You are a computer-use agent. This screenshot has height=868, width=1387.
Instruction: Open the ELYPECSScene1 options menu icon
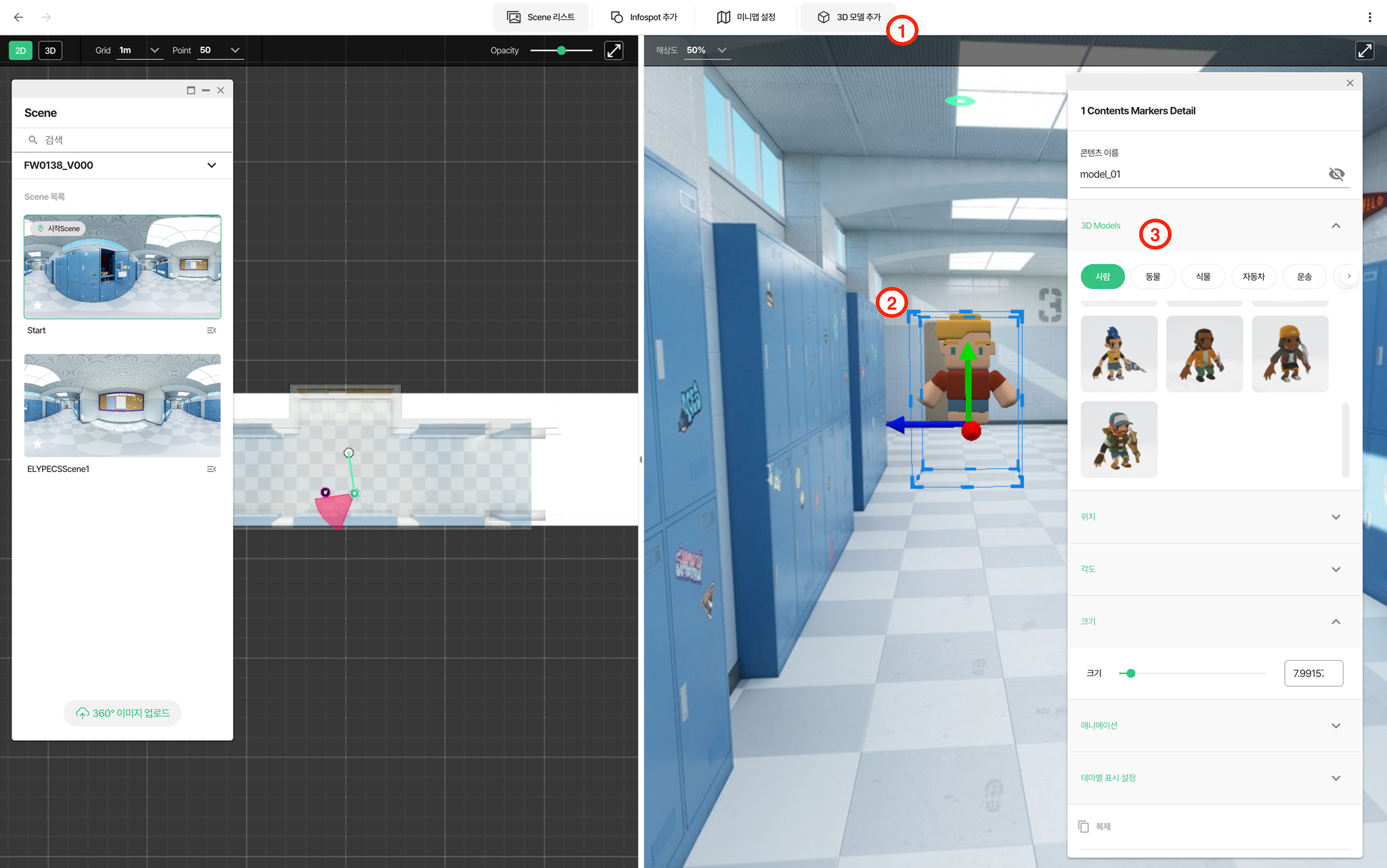click(x=211, y=469)
